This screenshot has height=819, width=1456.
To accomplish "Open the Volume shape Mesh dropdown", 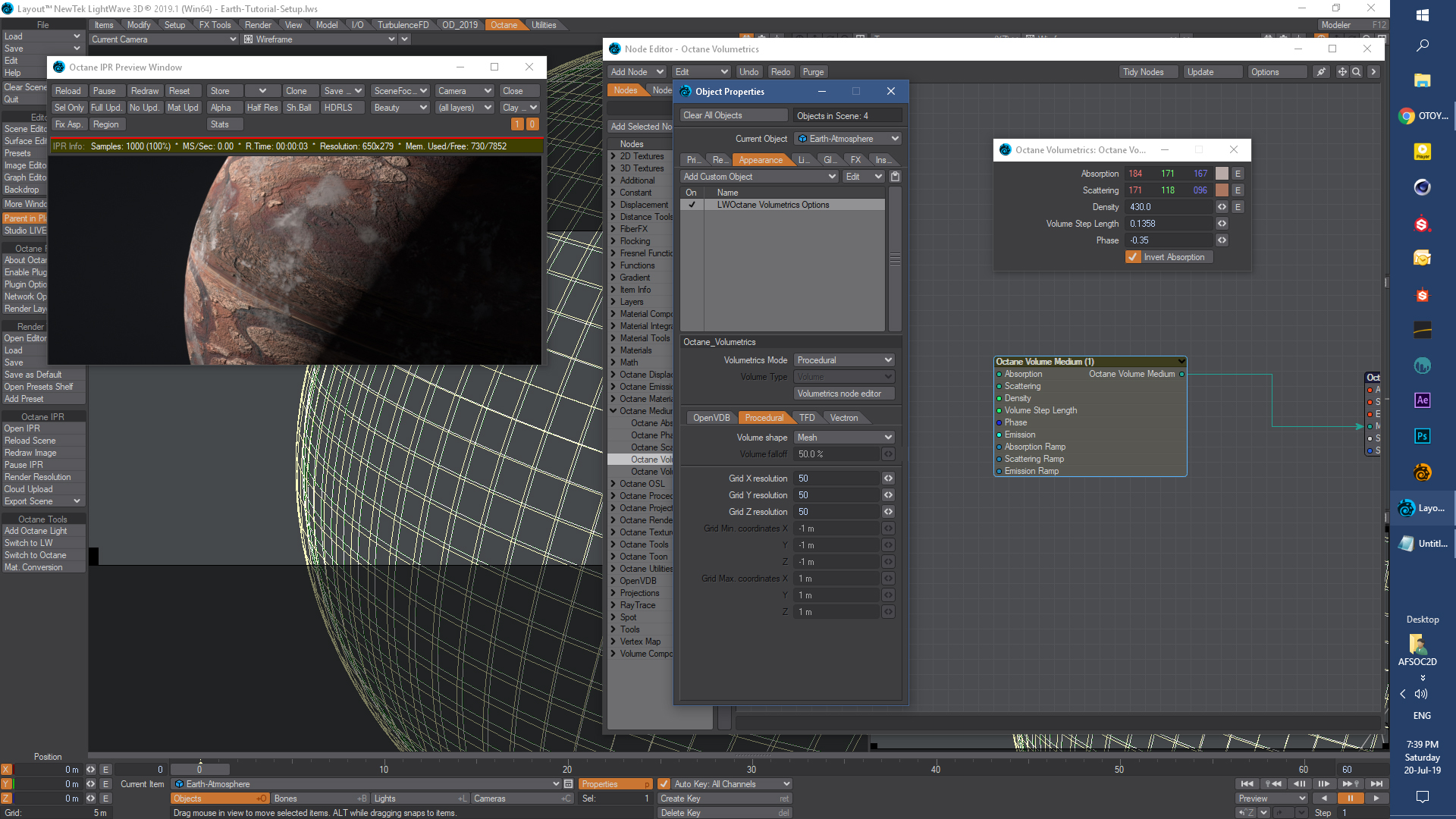I will tap(844, 438).
